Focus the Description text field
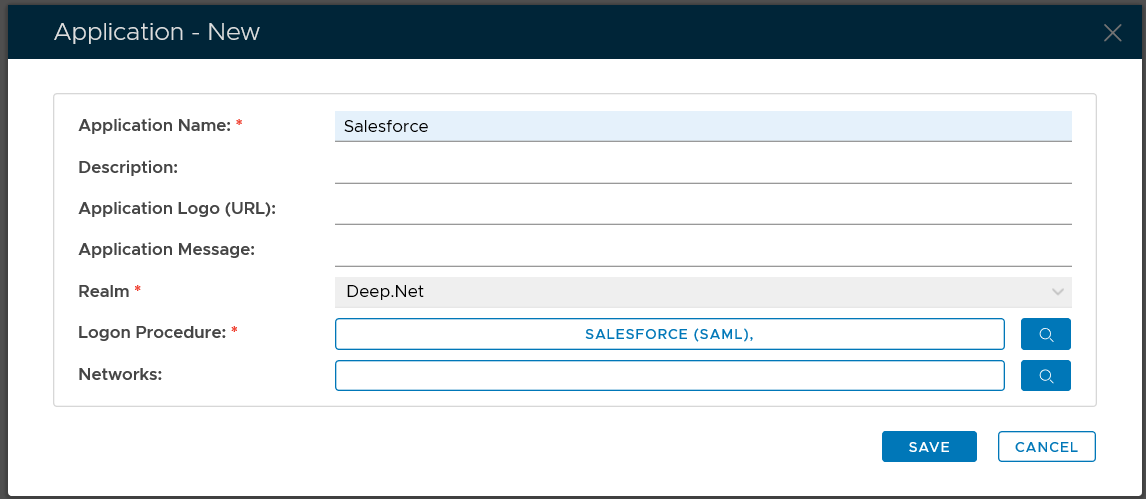This screenshot has height=499, width=1146. pyautogui.click(x=702, y=168)
